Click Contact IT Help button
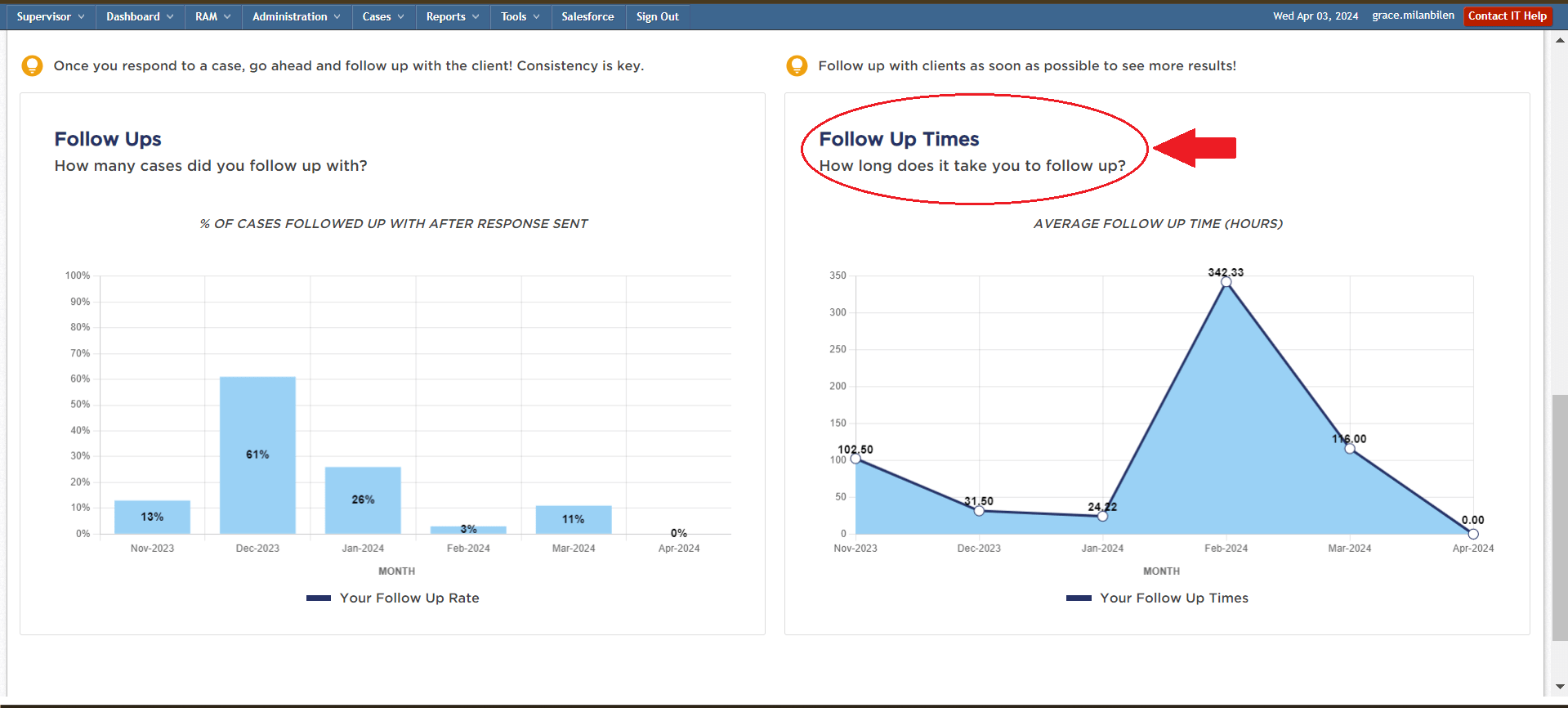The height and width of the screenshot is (708, 1568). coord(1507,16)
